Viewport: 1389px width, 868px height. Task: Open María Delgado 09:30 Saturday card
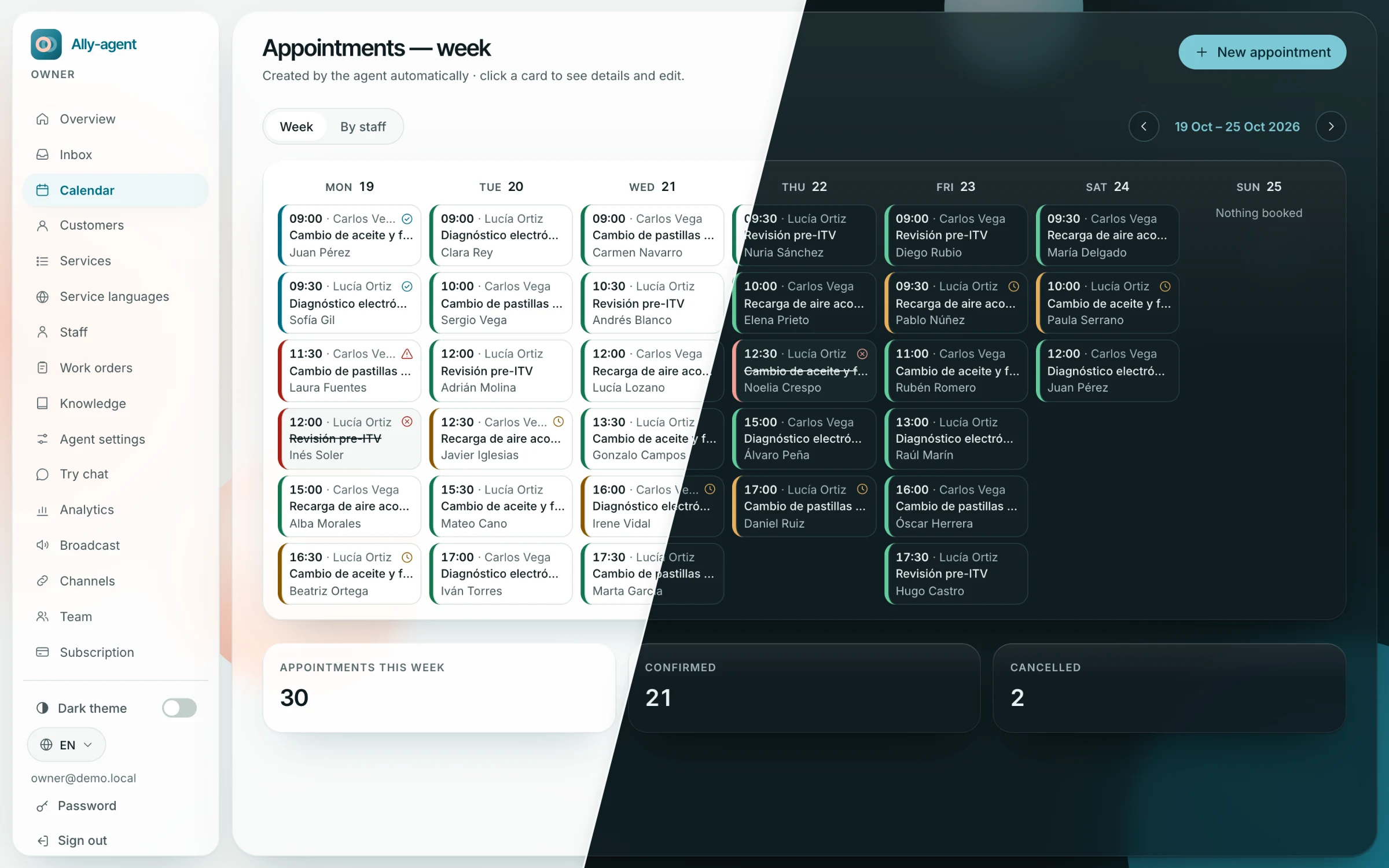1108,235
